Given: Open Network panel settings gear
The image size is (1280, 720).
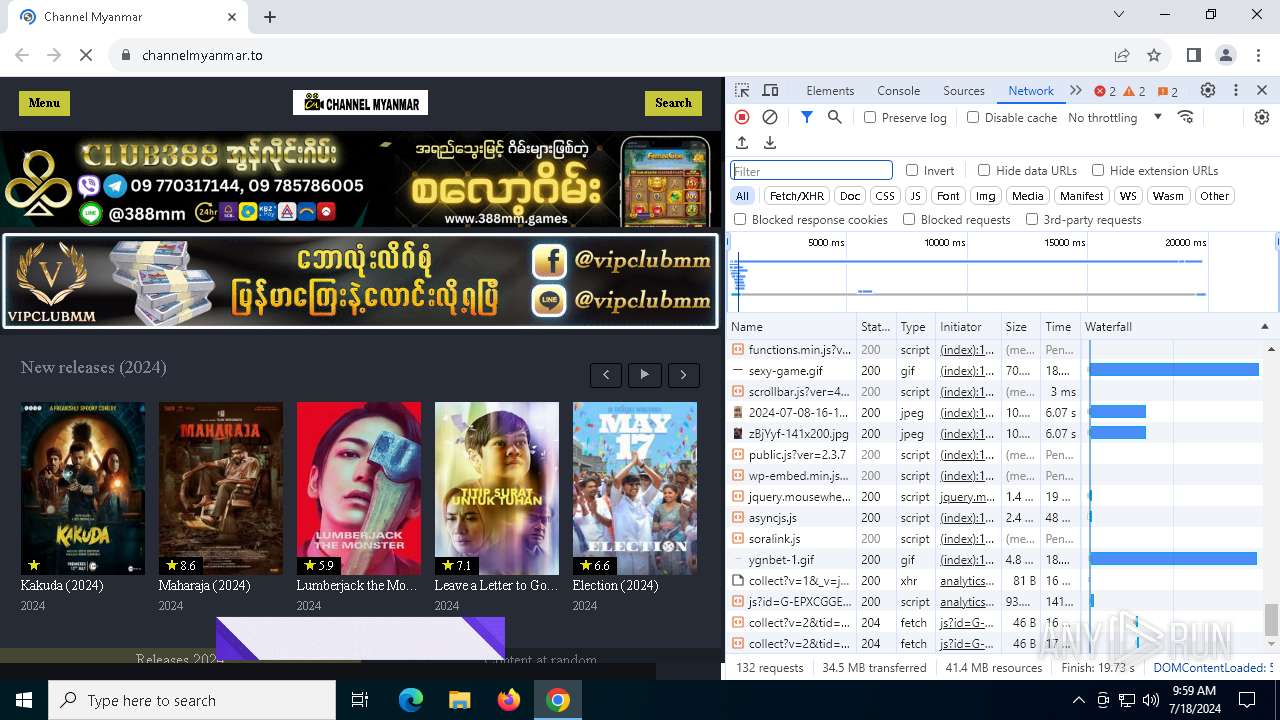Looking at the screenshot, I should 1262,117.
